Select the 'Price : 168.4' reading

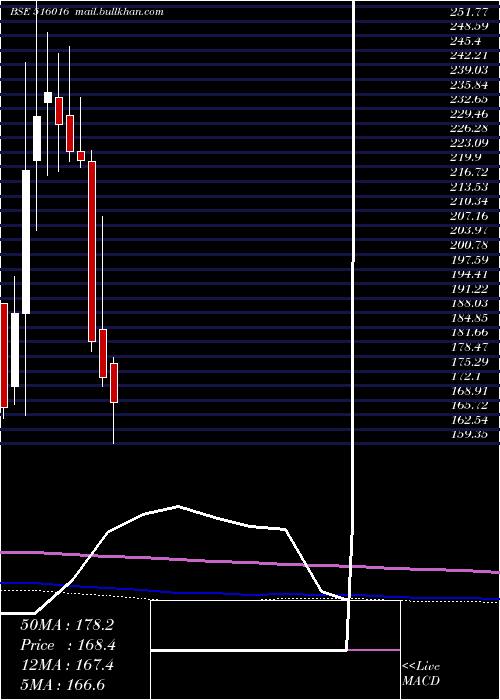point(68,645)
